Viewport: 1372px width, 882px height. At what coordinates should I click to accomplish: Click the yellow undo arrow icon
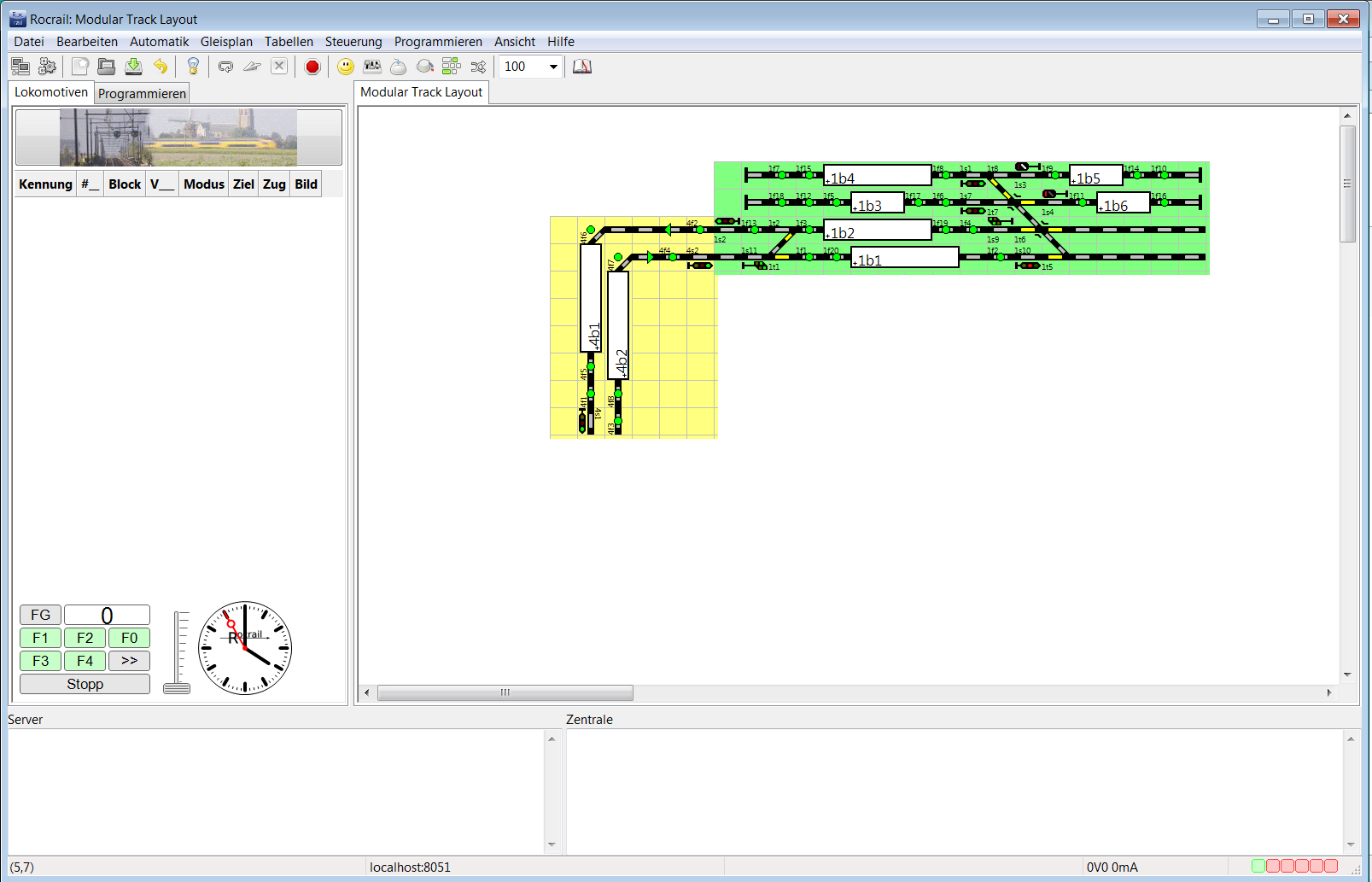(161, 67)
